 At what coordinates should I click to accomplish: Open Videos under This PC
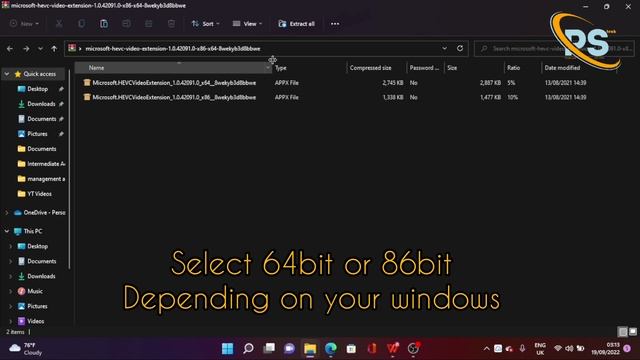[31, 321]
